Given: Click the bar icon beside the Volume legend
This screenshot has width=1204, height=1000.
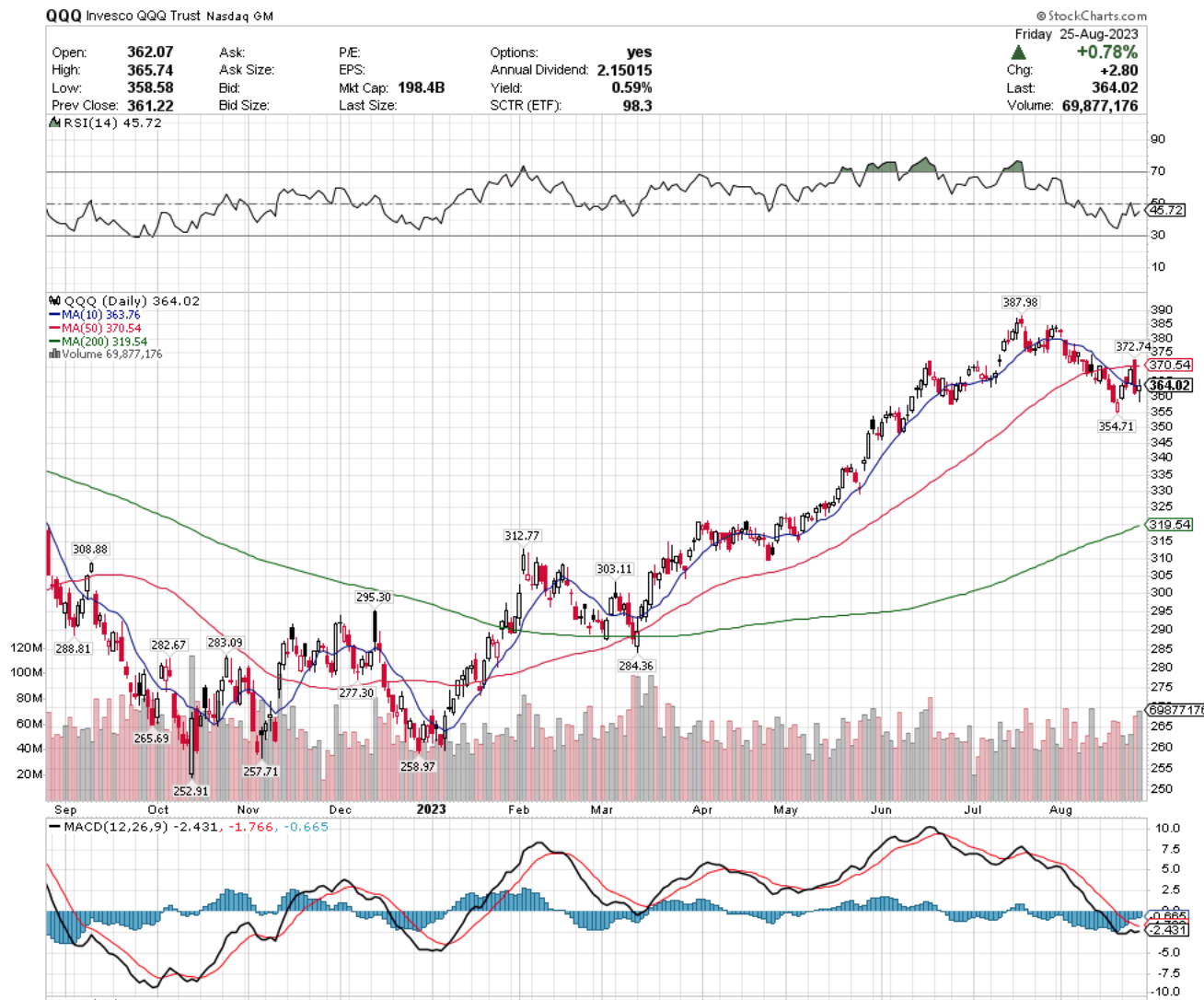Looking at the screenshot, I should click(x=54, y=355).
